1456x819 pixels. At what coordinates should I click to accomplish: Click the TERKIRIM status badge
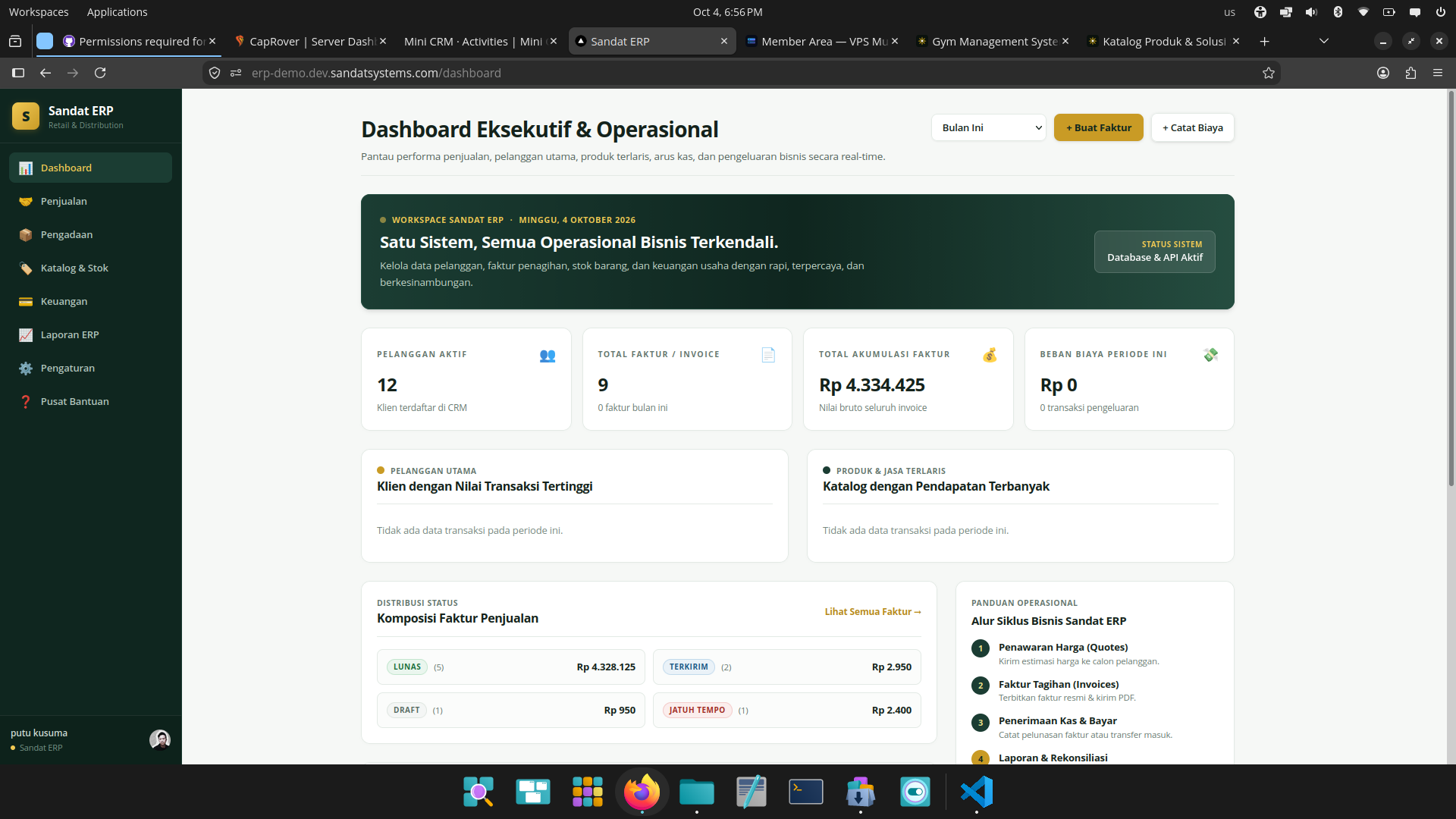(689, 667)
